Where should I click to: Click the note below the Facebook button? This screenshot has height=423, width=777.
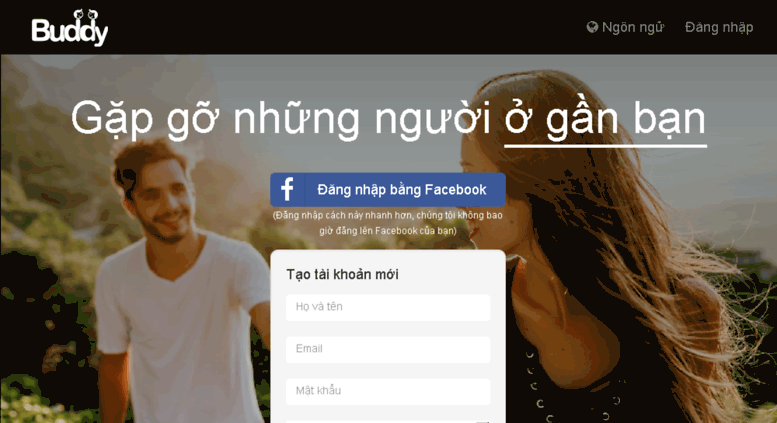(x=388, y=223)
